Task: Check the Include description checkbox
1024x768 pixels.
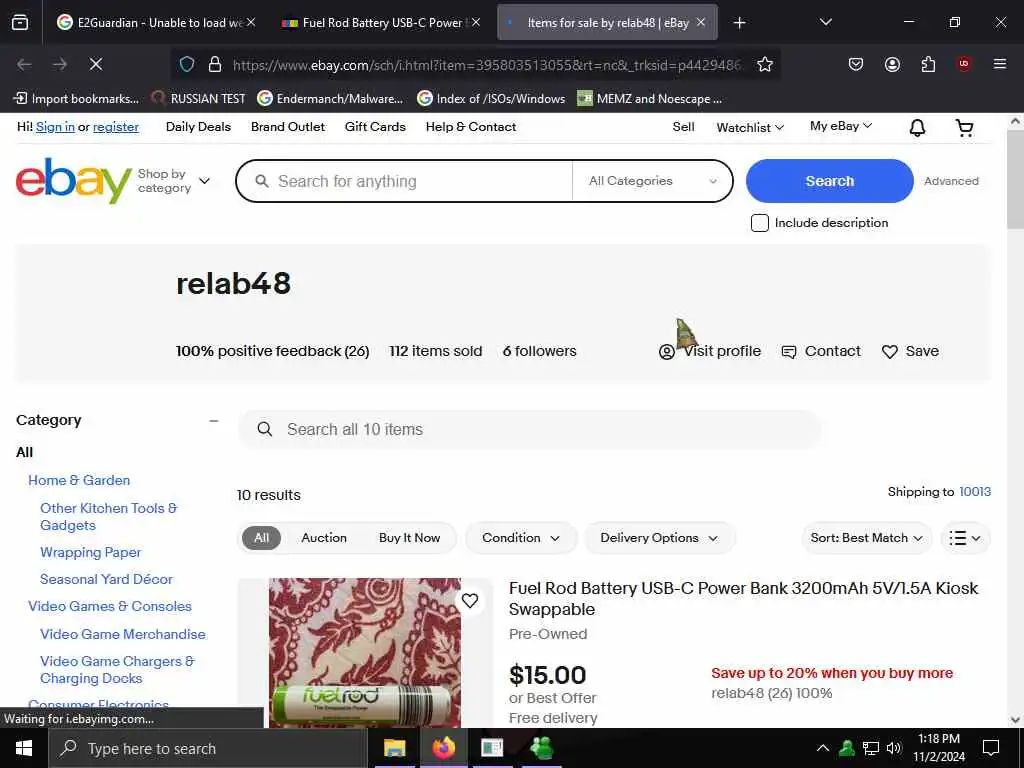Action: click(760, 223)
